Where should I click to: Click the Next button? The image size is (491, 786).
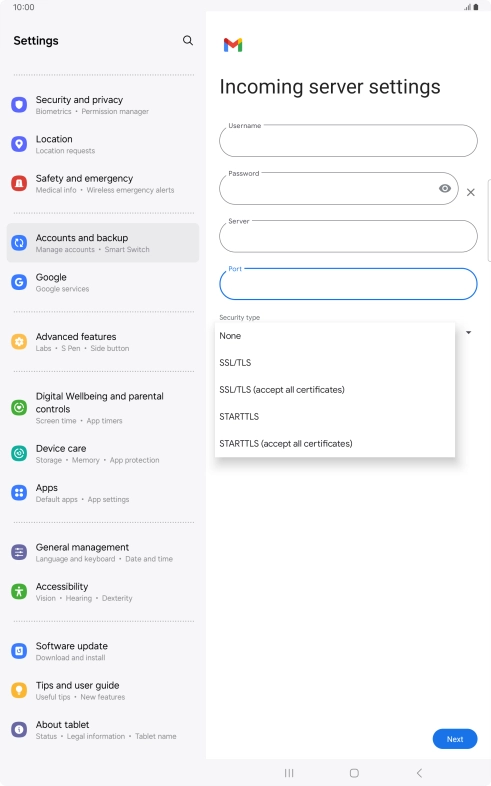(x=455, y=739)
